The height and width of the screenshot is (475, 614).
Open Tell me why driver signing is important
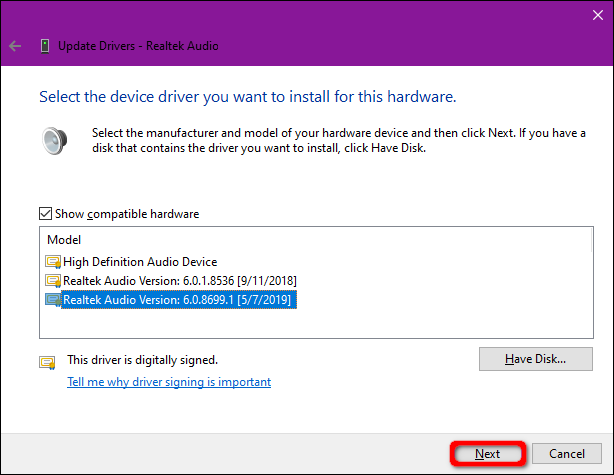click(x=169, y=382)
